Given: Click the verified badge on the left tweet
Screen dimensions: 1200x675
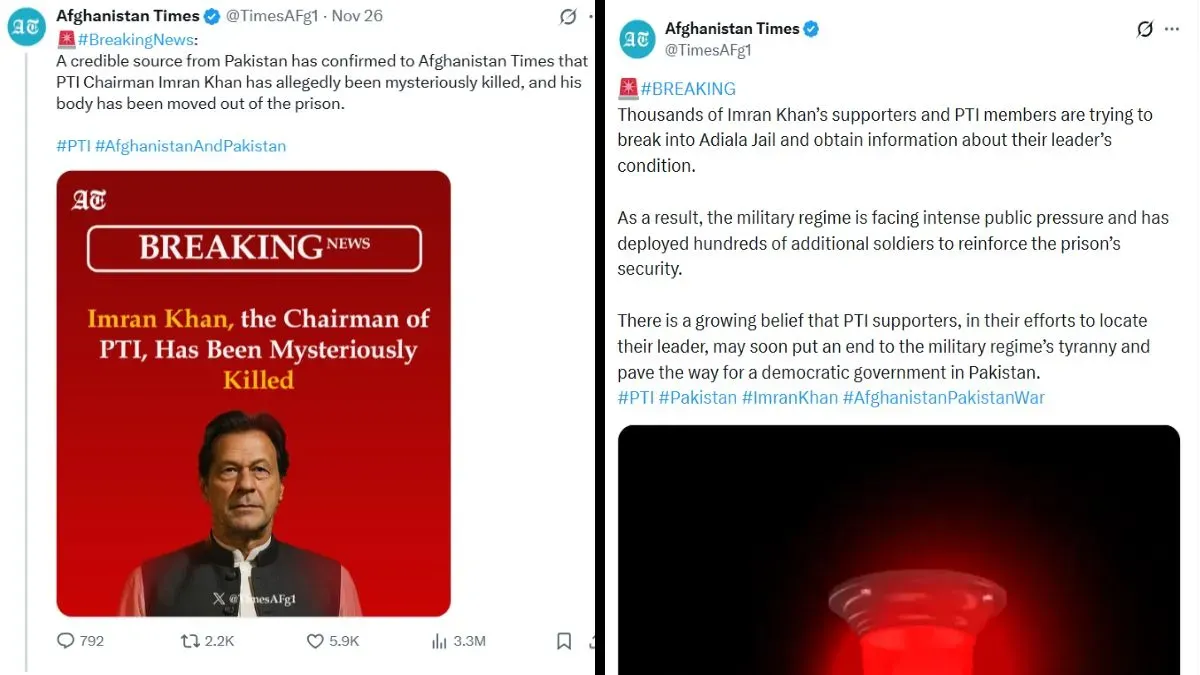Looking at the screenshot, I should 212,16.
